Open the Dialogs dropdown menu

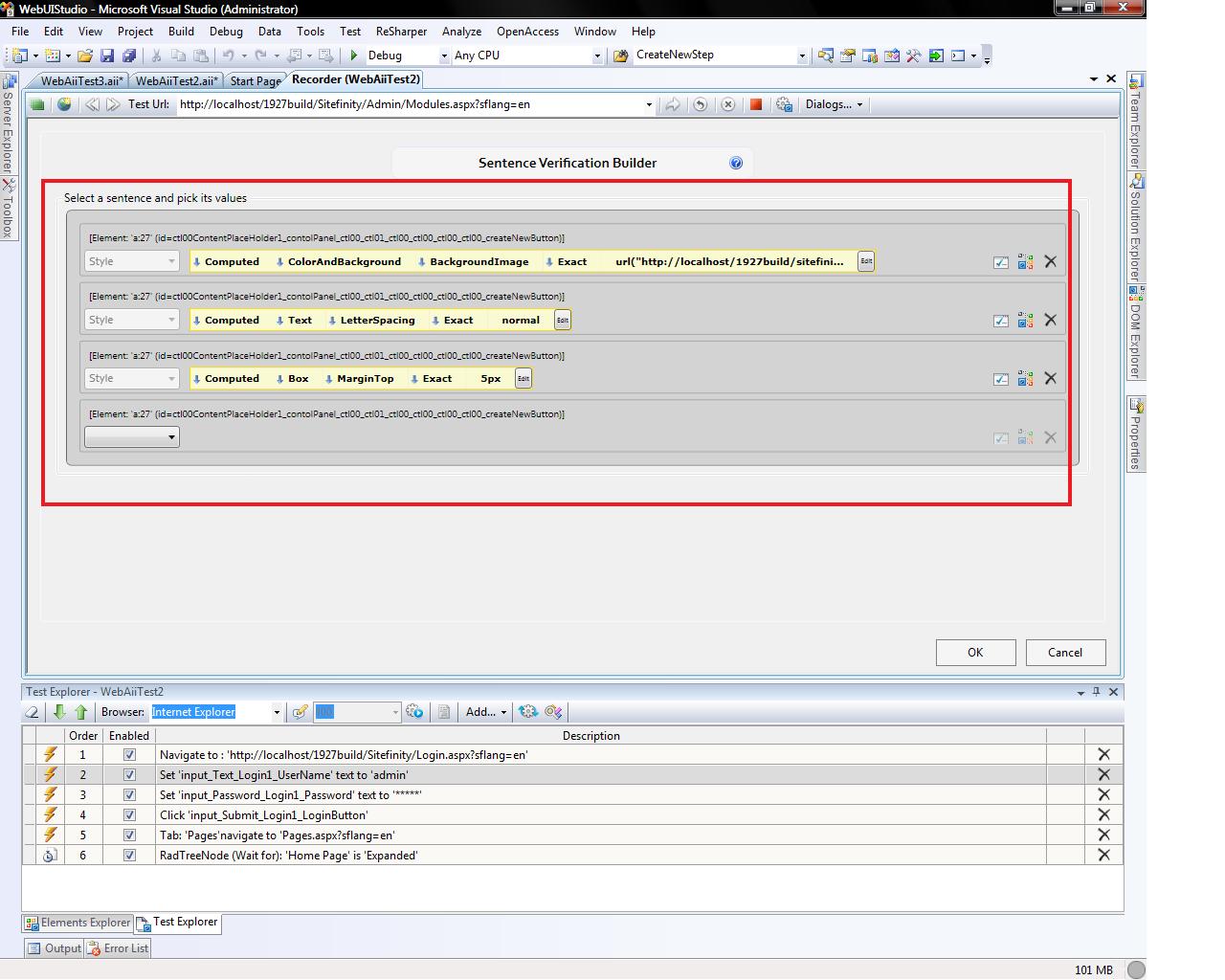[x=834, y=104]
